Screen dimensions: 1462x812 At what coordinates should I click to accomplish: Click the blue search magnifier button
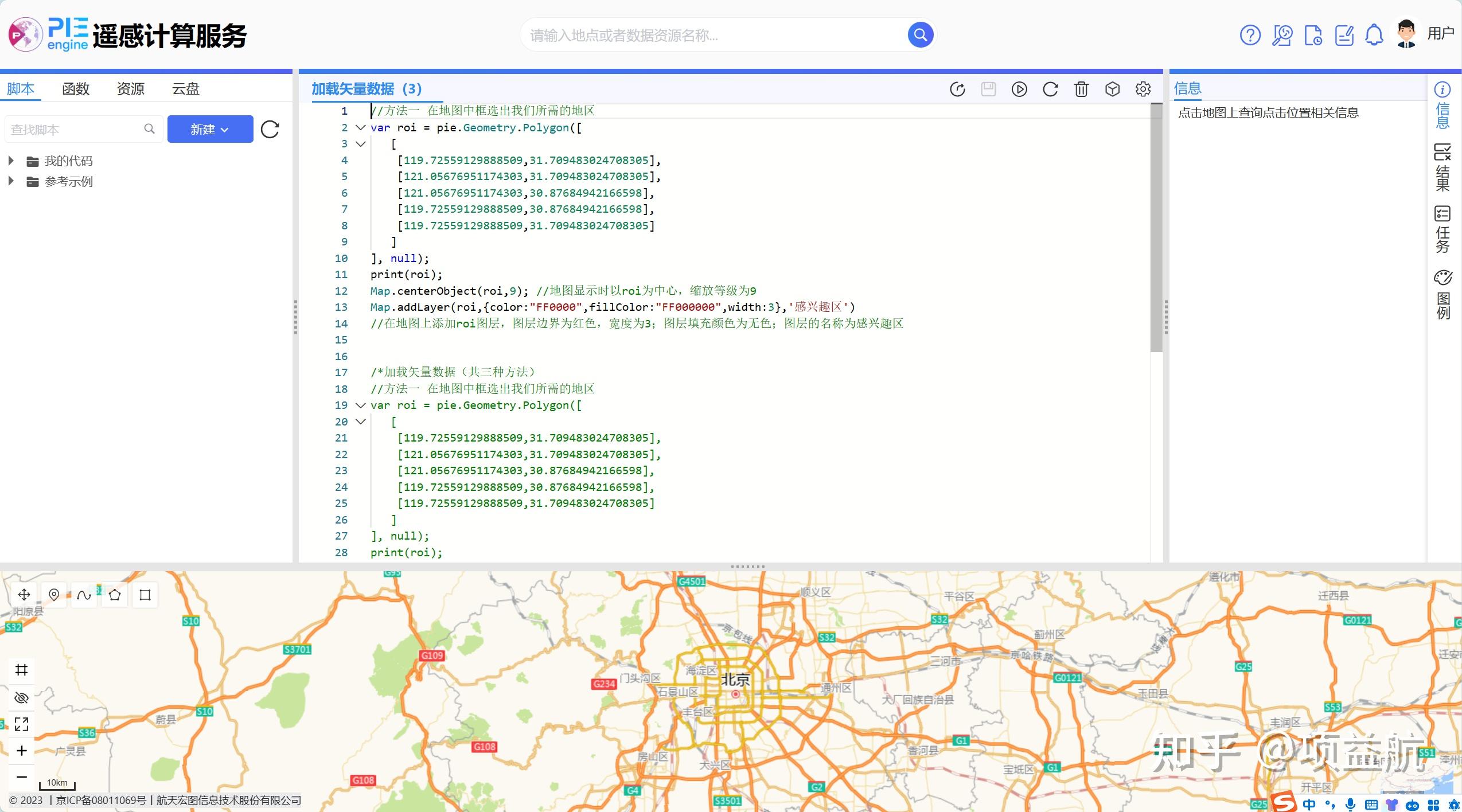coord(920,35)
